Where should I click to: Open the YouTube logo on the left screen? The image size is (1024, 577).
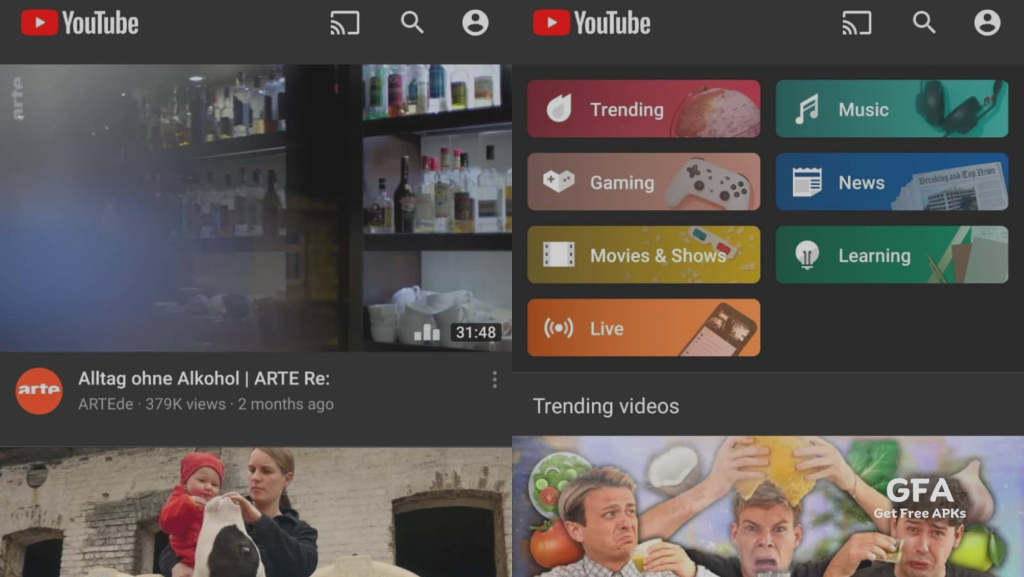(x=80, y=23)
